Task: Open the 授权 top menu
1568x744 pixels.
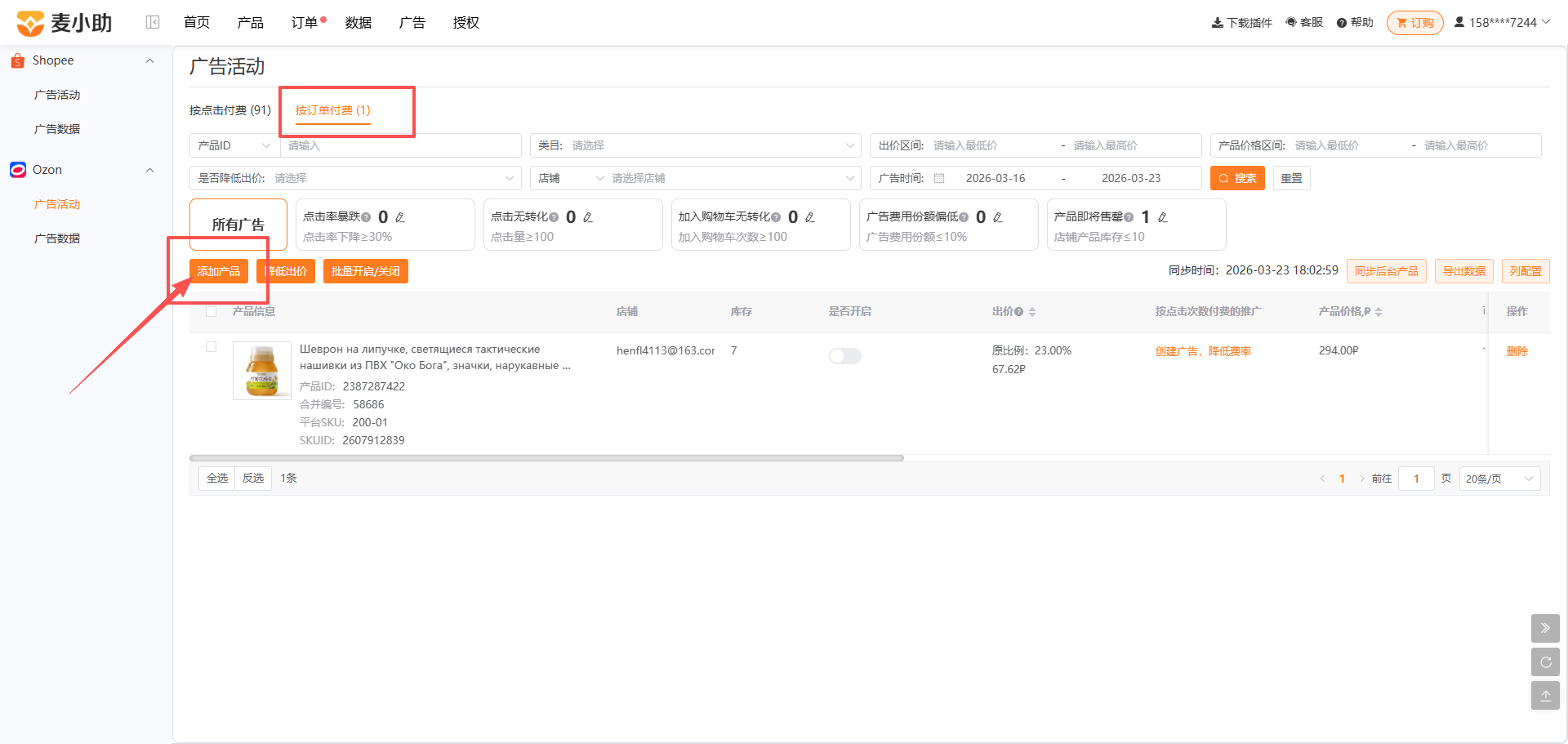Action: point(466,23)
